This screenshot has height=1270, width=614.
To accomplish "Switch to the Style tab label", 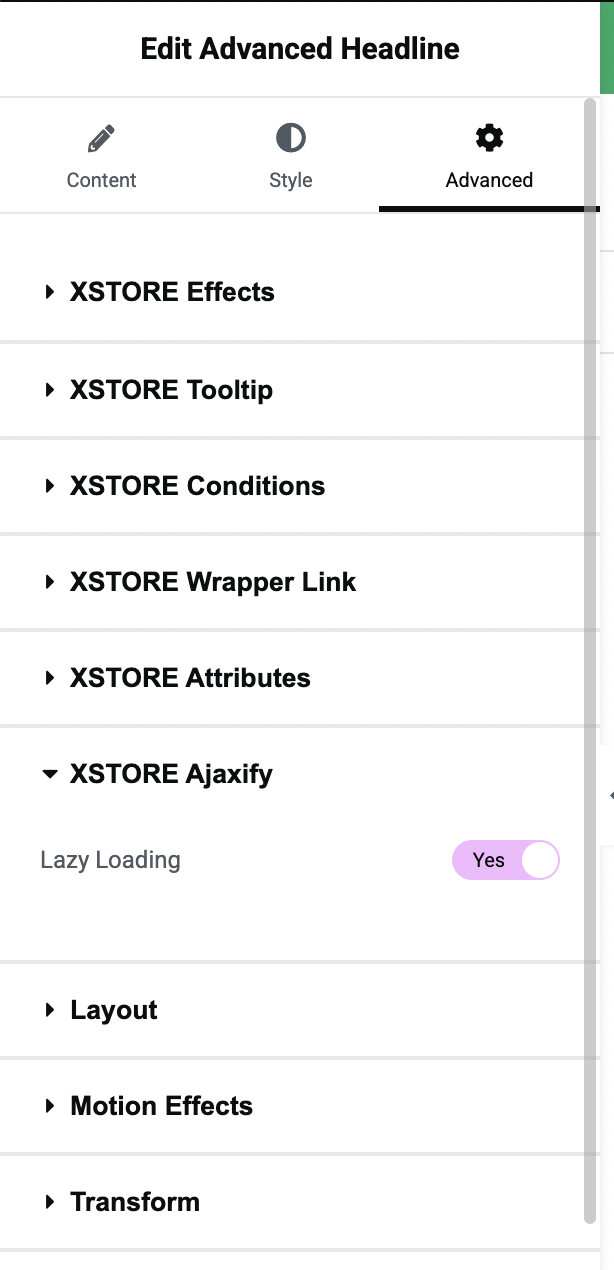I will point(291,180).
